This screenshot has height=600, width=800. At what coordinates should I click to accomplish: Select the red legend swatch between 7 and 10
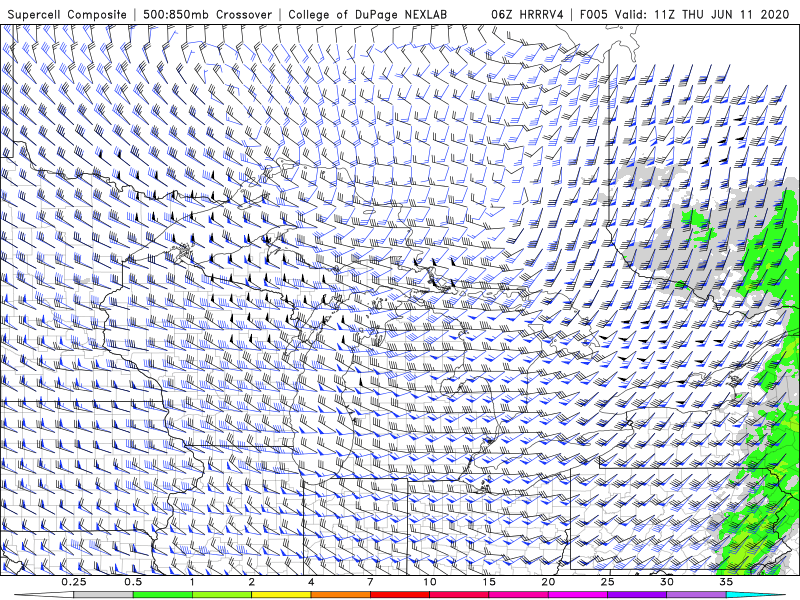[x=400, y=595]
